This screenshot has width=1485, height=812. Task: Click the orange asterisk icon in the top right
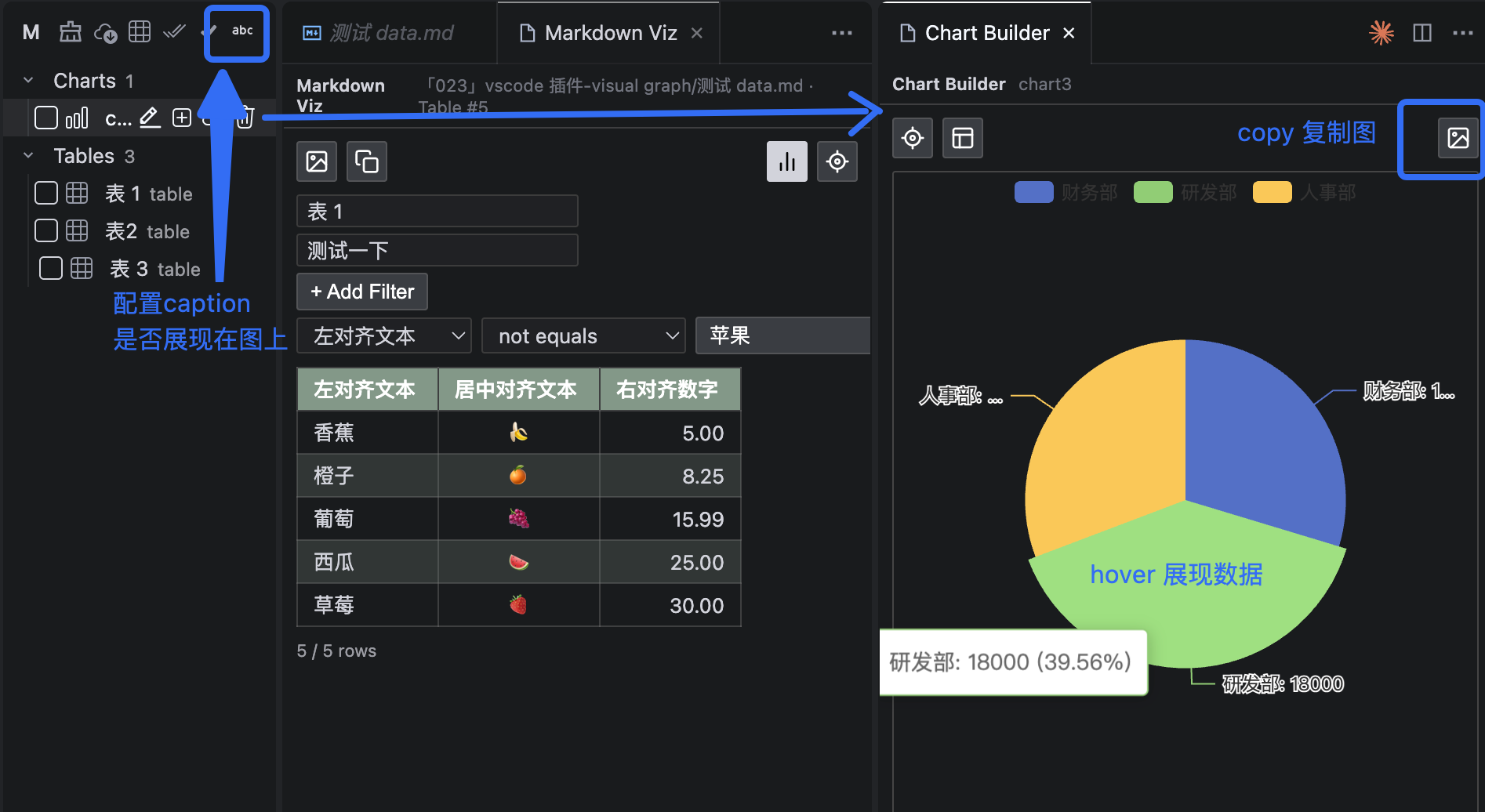pyautogui.click(x=1382, y=32)
